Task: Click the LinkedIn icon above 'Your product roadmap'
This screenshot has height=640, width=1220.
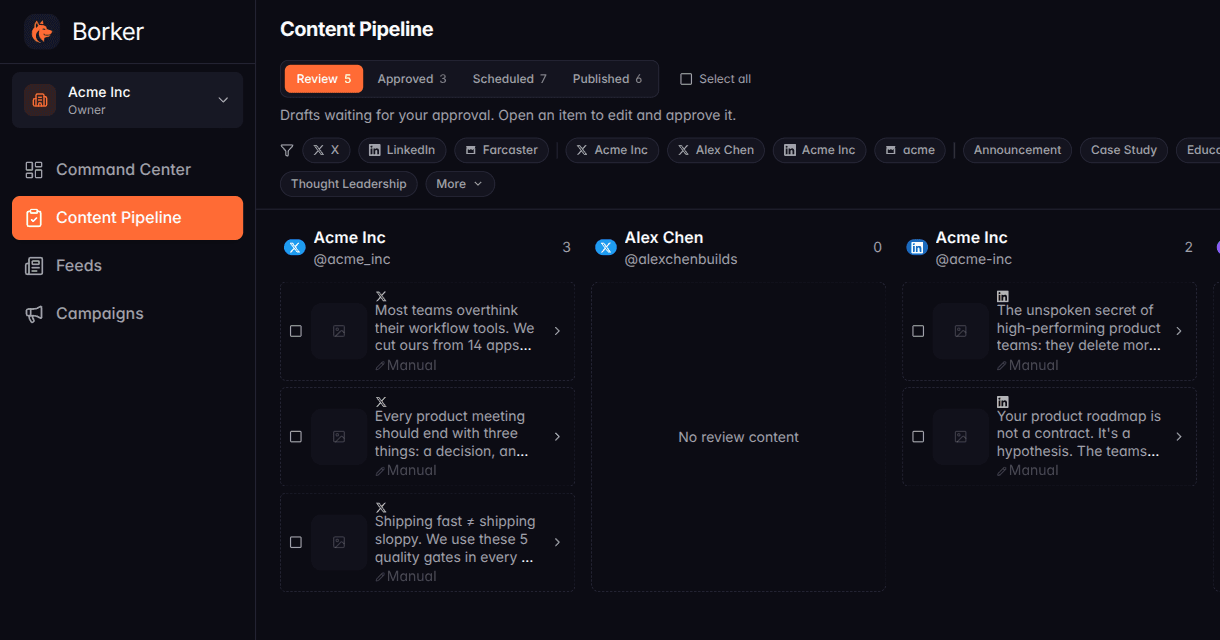Action: click(x=1003, y=402)
